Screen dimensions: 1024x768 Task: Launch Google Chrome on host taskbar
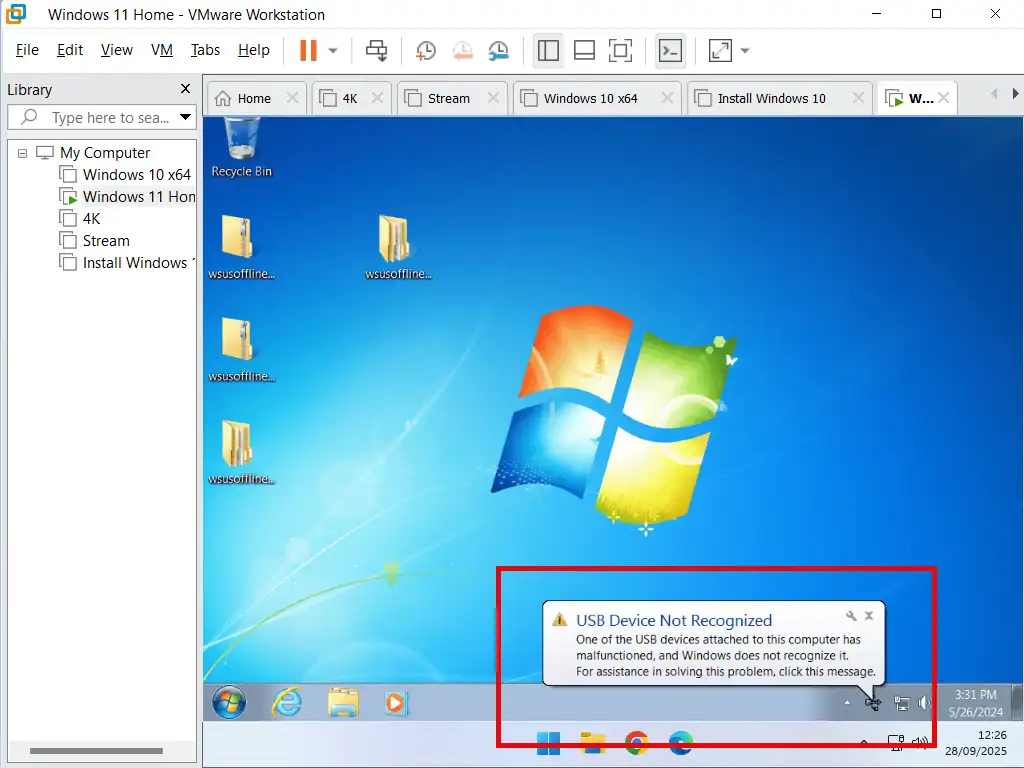[x=636, y=744]
